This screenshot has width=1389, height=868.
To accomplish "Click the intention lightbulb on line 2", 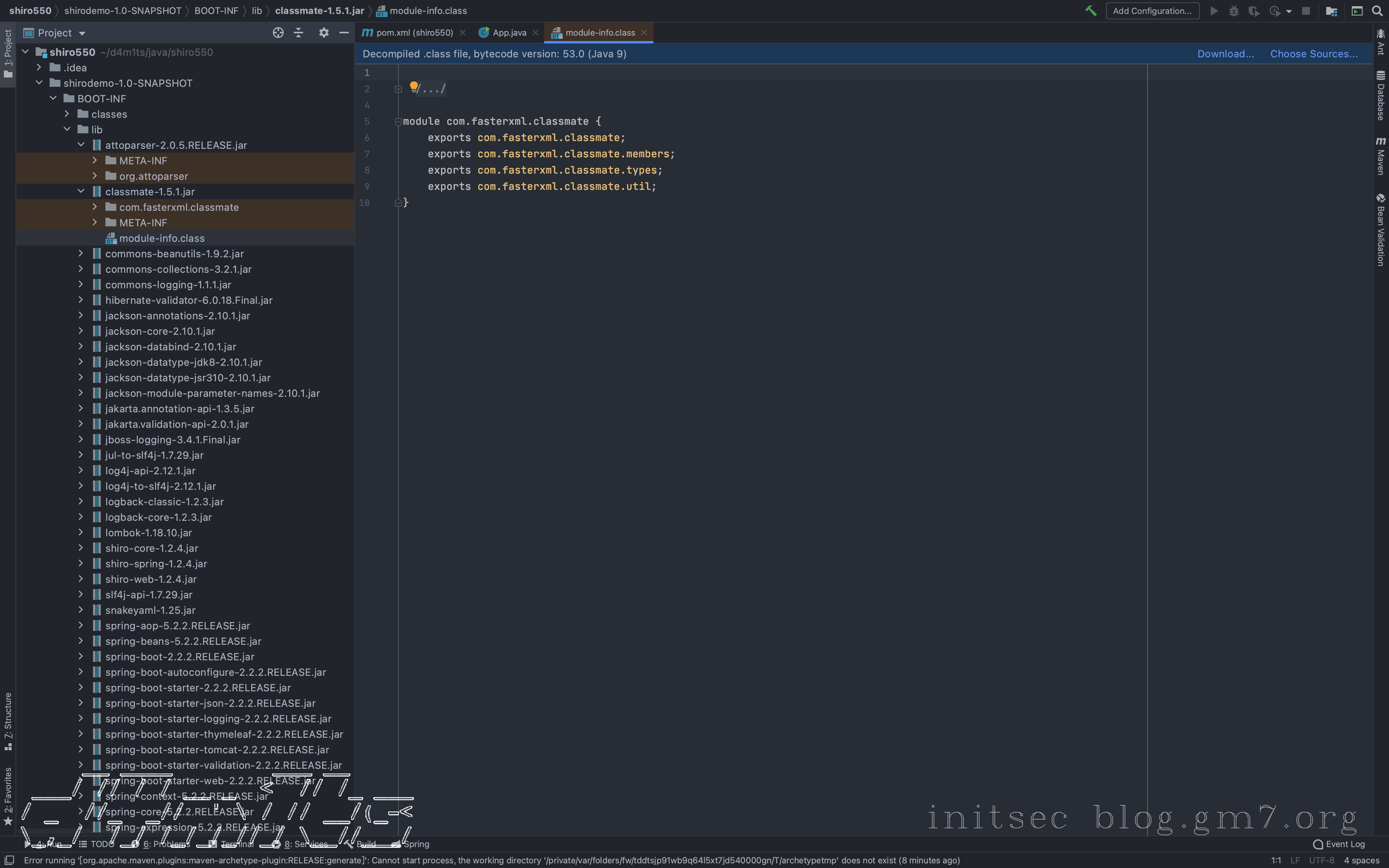I will click(413, 87).
